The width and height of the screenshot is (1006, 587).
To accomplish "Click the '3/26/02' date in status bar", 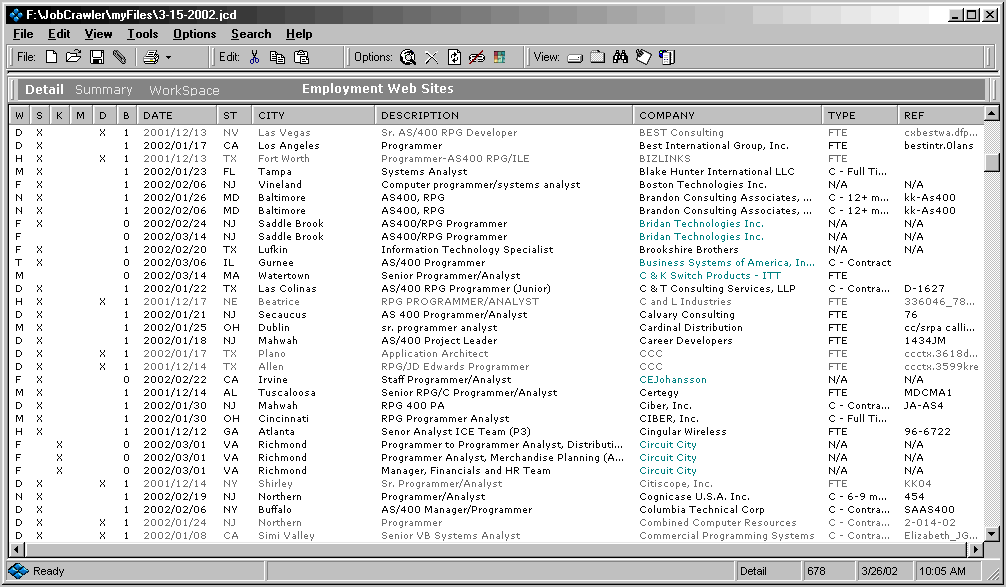I will (x=879, y=571).
